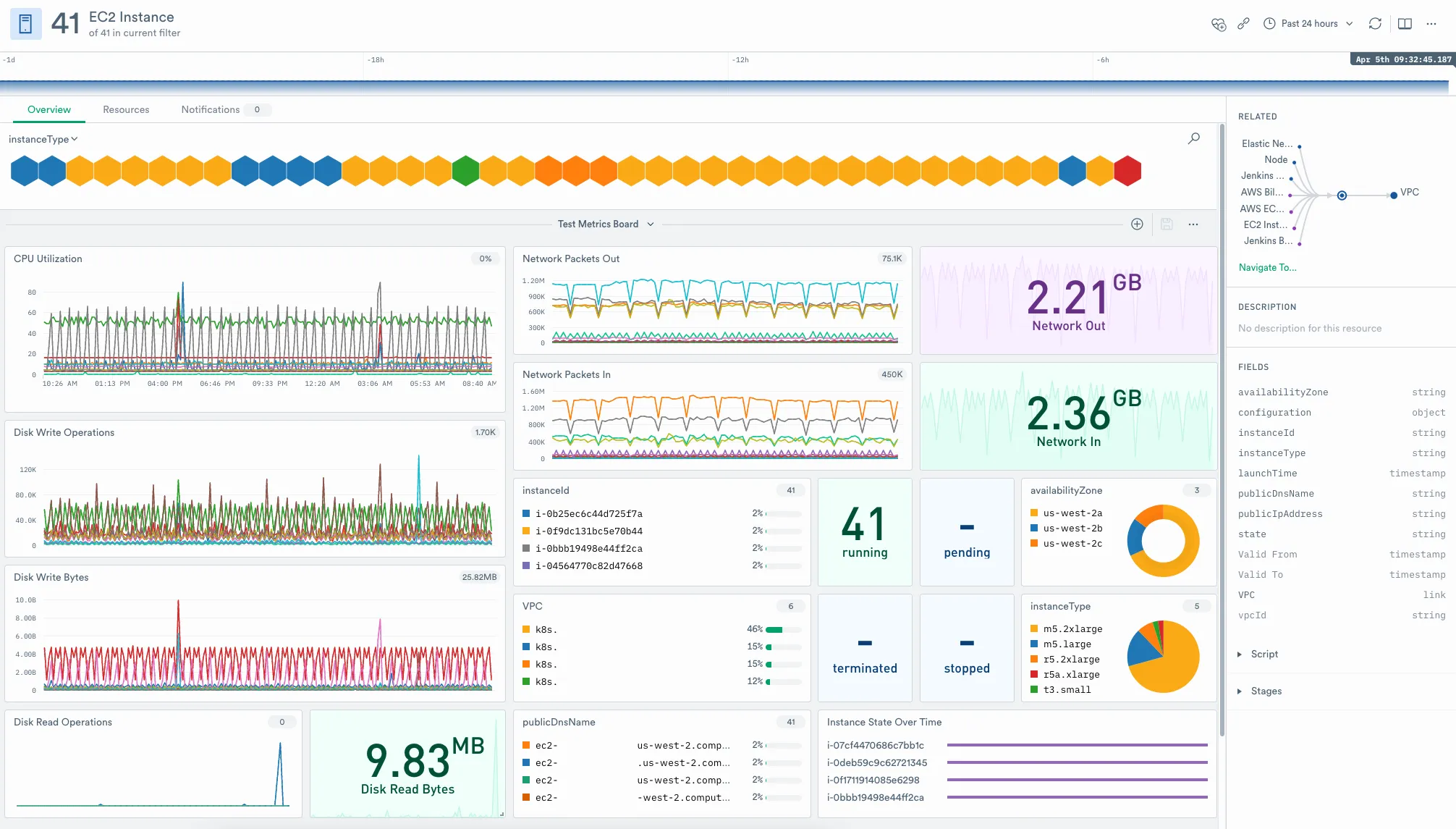
Task: Switch to the Overview tab
Action: [49, 110]
